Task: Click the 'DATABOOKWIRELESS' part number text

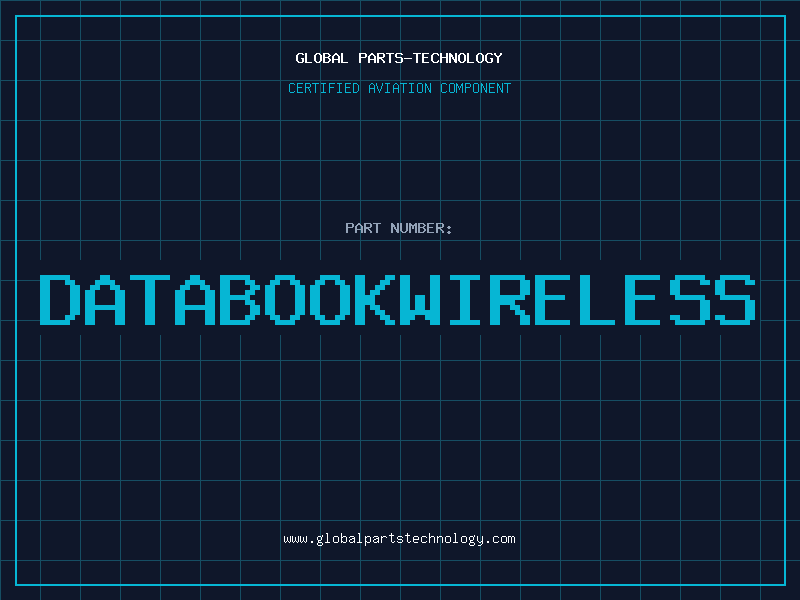Action: (397, 300)
